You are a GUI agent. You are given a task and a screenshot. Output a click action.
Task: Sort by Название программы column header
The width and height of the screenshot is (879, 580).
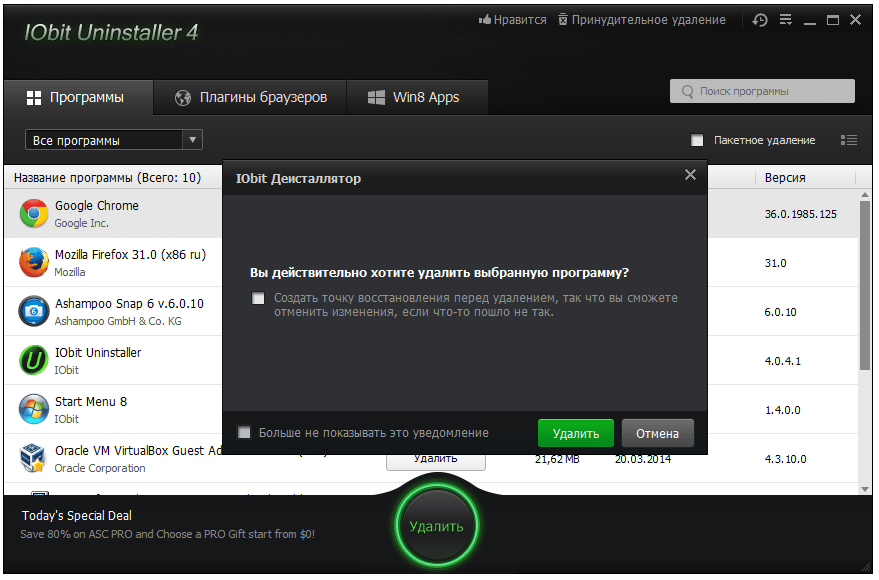tap(107, 178)
